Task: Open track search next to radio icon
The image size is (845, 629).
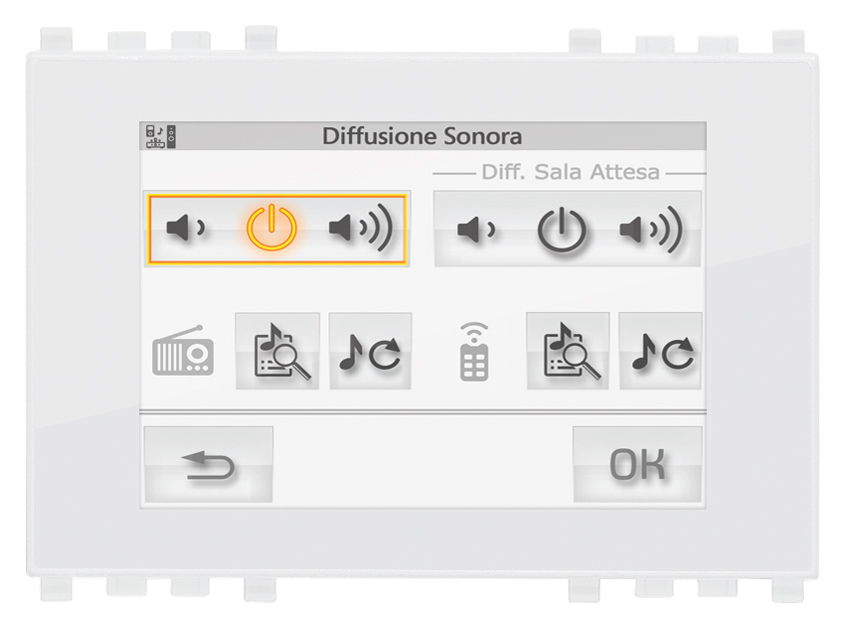Action: 278,351
